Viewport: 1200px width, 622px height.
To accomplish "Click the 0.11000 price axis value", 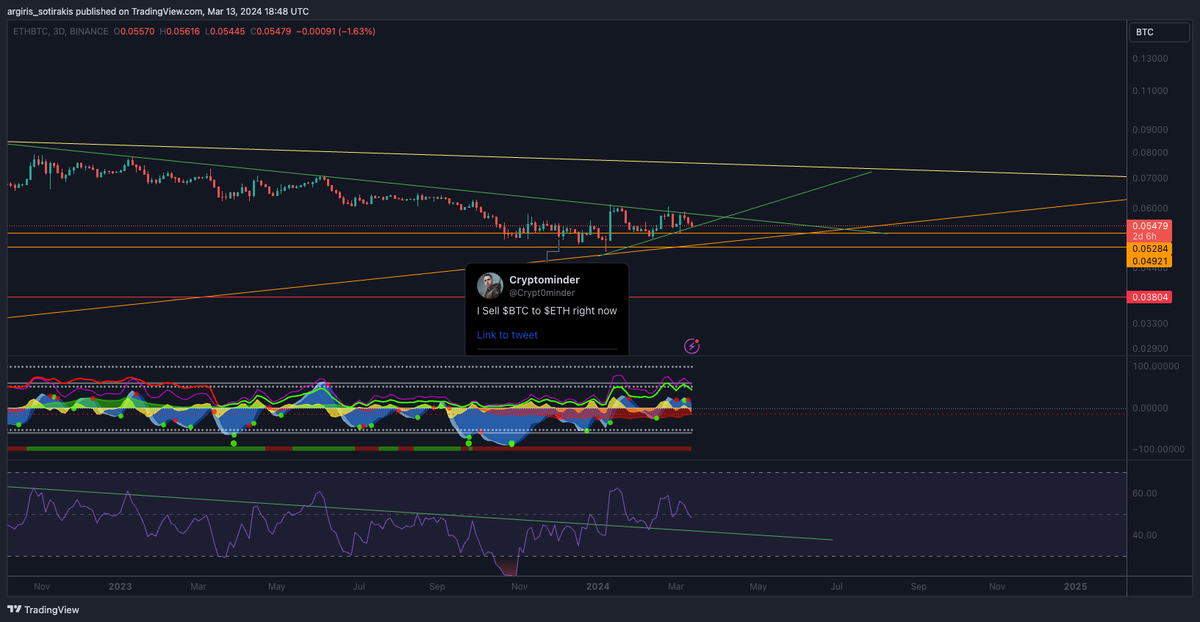I will [x=1148, y=91].
